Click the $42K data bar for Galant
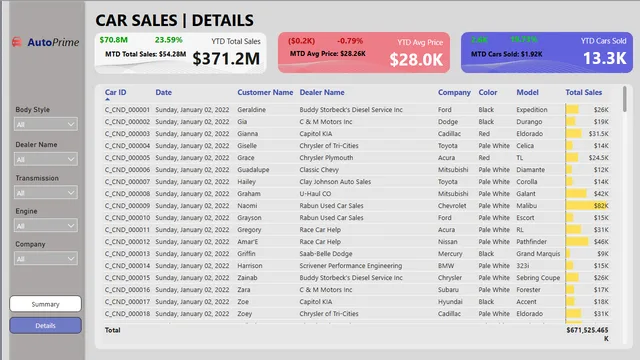This screenshot has height=360, width=640. pos(576,193)
